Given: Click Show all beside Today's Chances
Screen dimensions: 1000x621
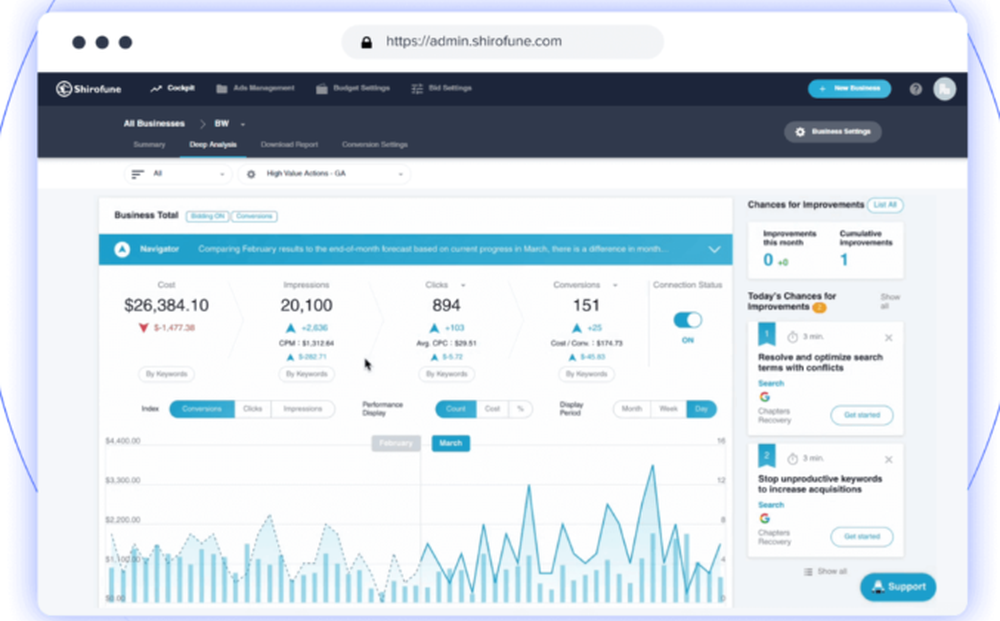Looking at the screenshot, I should [890, 302].
